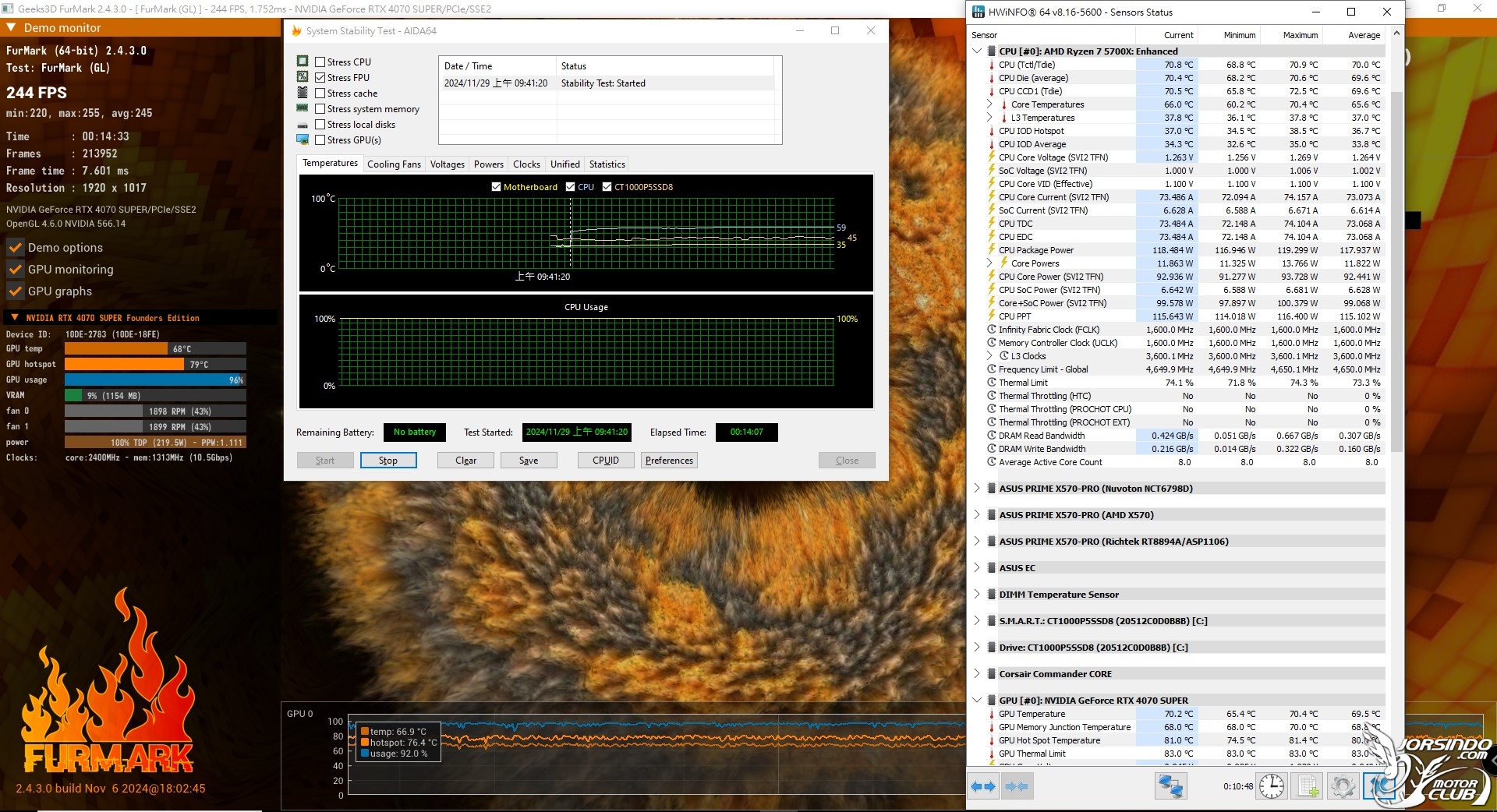The width and height of the screenshot is (1497, 812).
Task: Enable the Stress cache checkbox
Action: pos(320,93)
